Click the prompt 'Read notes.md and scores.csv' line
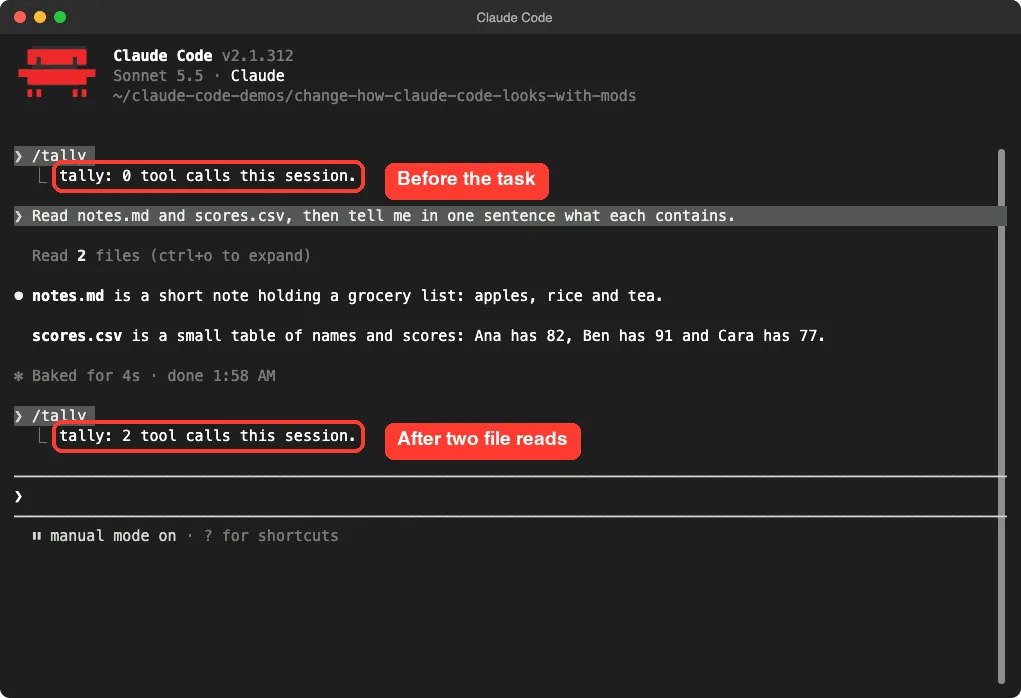 (510, 216)
